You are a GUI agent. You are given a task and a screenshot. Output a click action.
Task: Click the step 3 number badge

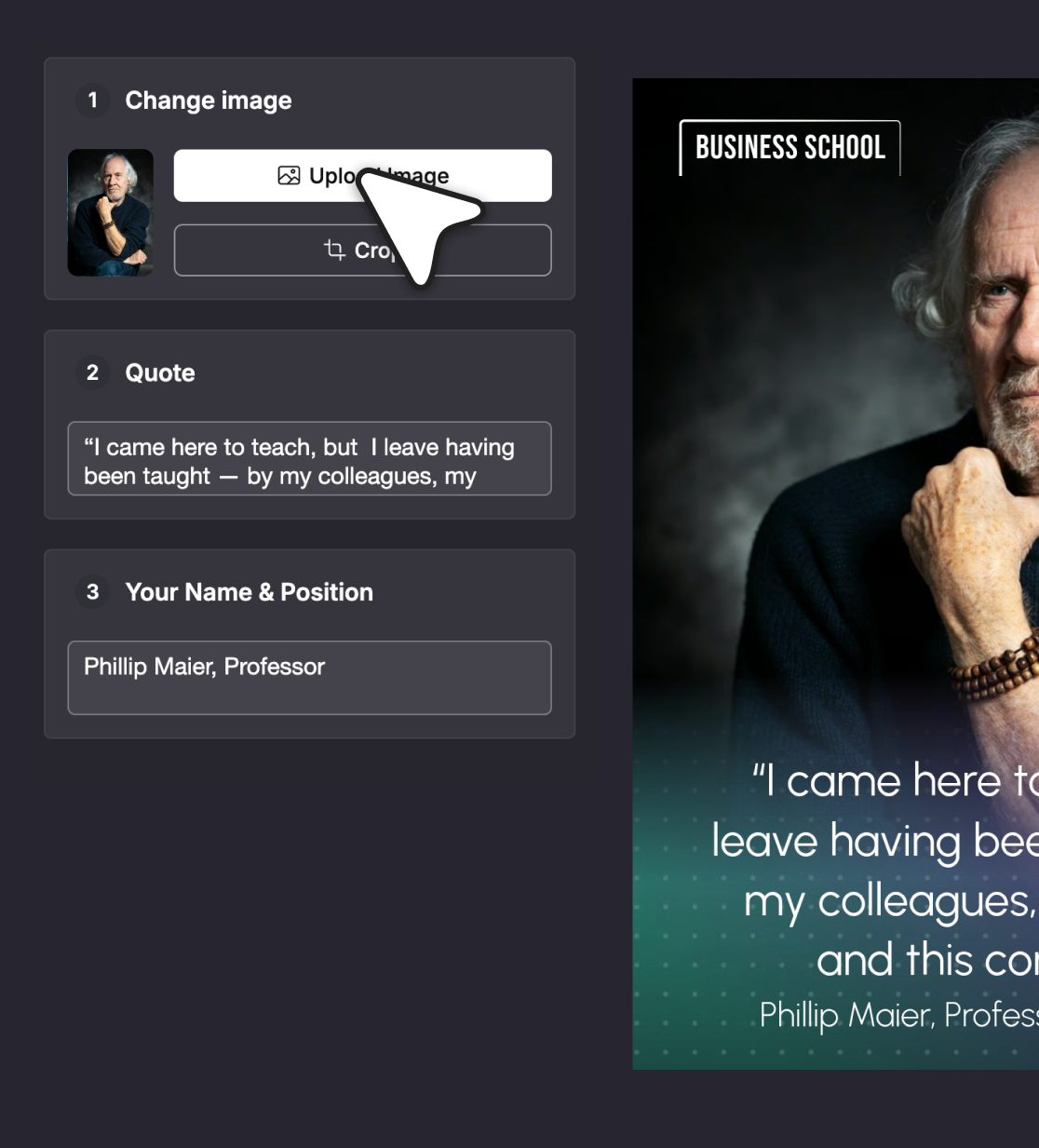92,591
